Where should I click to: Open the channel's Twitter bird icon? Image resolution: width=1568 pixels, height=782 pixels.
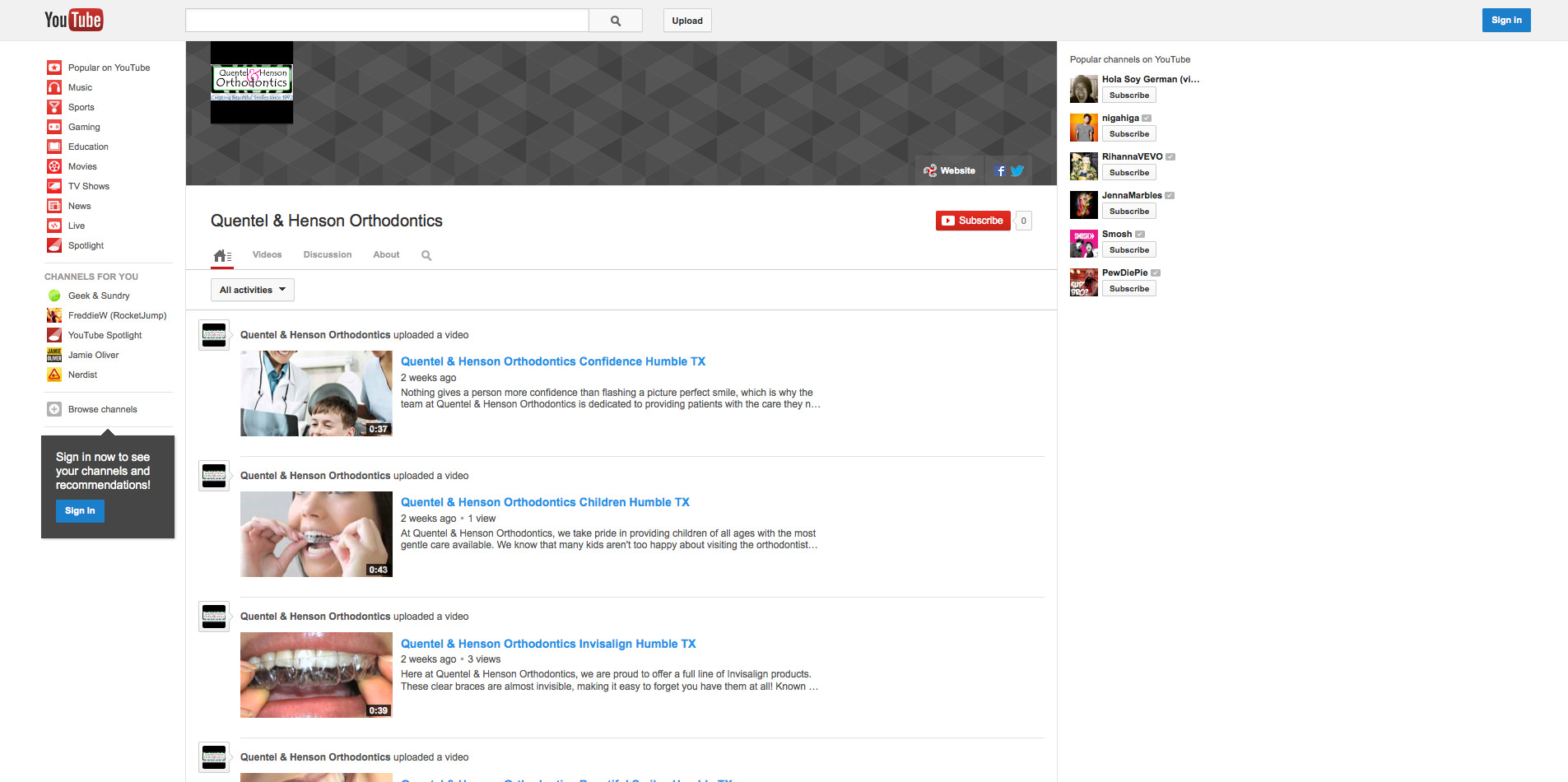[x=1017, y=171]
